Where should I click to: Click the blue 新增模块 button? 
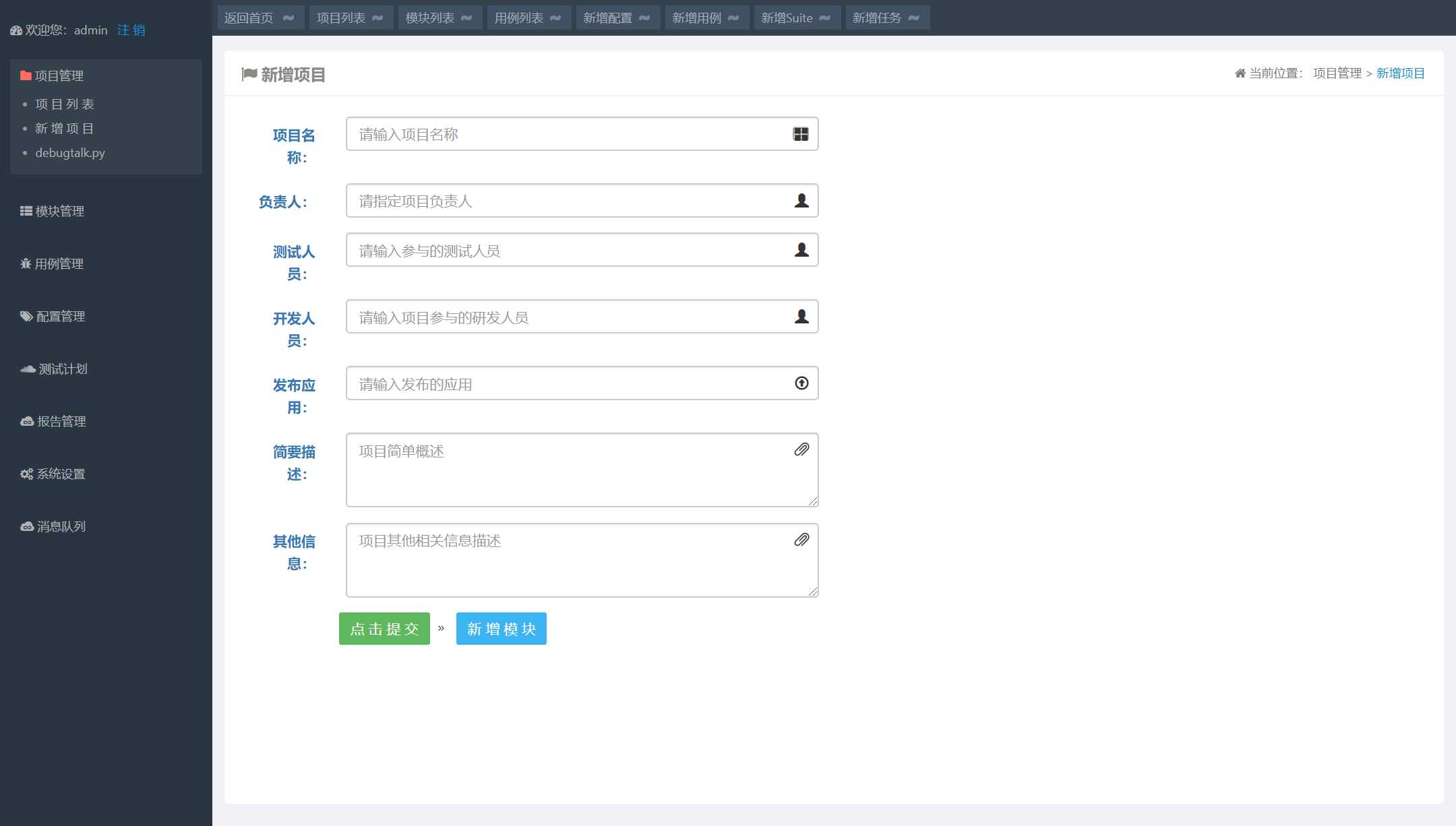click(x=501, y=629)
